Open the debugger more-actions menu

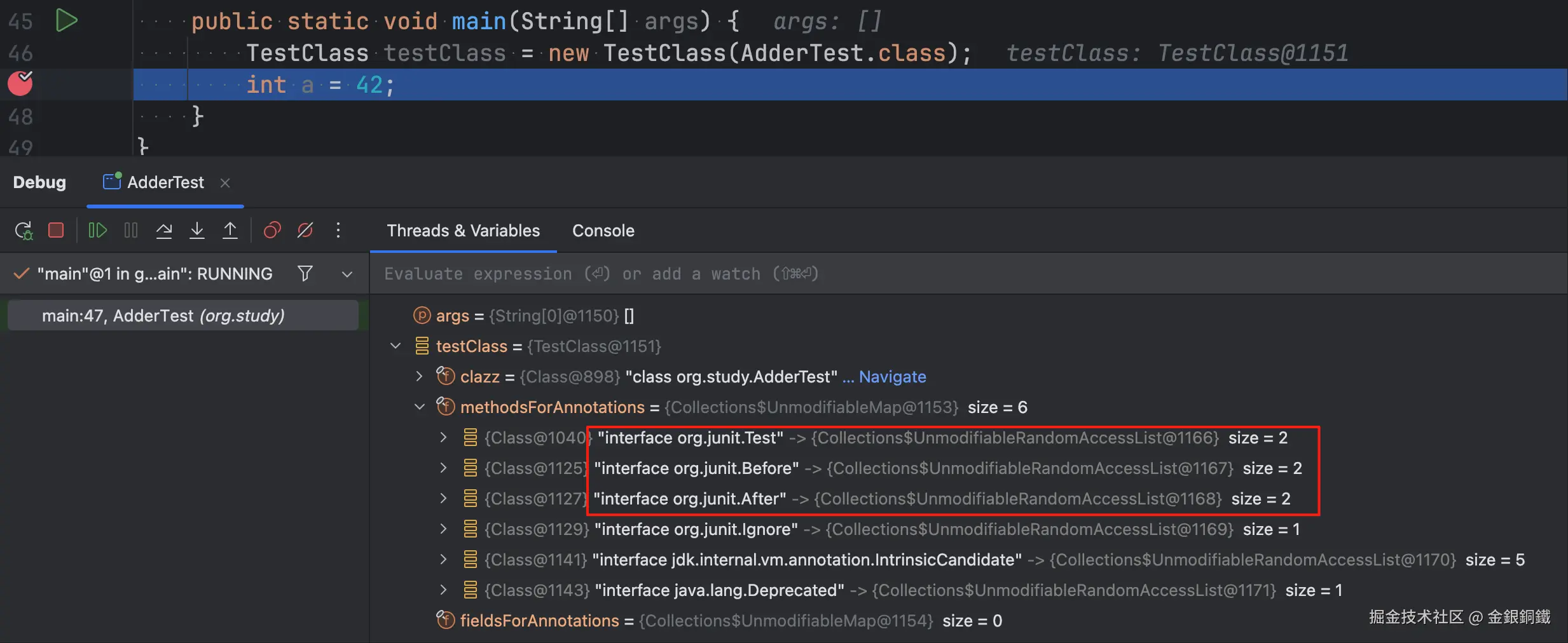[338, 230]
